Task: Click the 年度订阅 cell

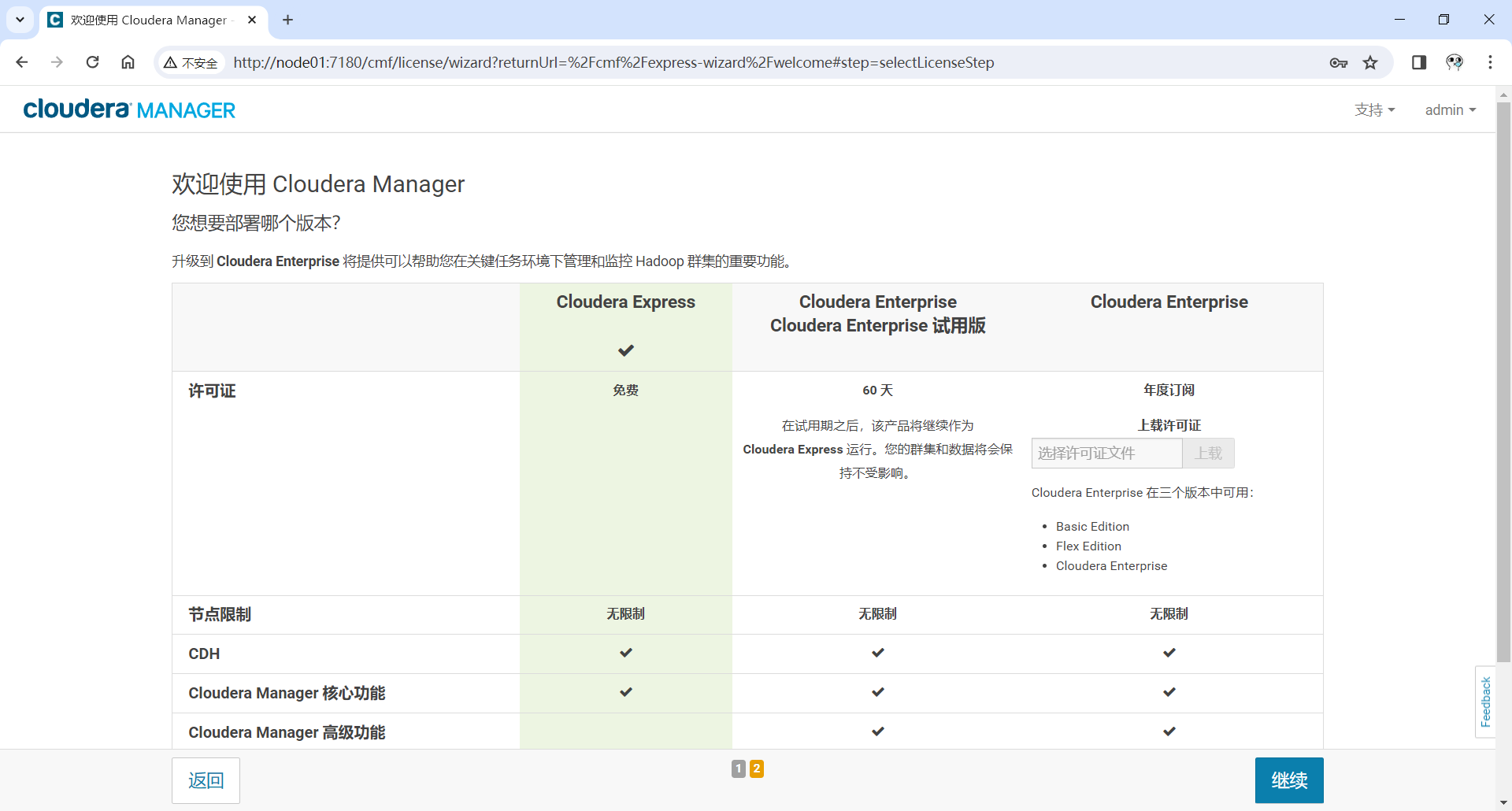Action: tap(1169, 391)
